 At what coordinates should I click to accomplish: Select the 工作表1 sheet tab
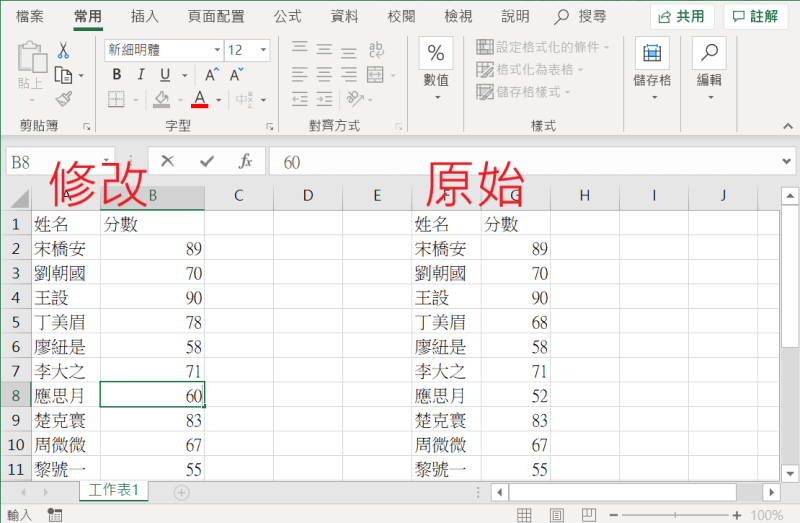point(113,490)
